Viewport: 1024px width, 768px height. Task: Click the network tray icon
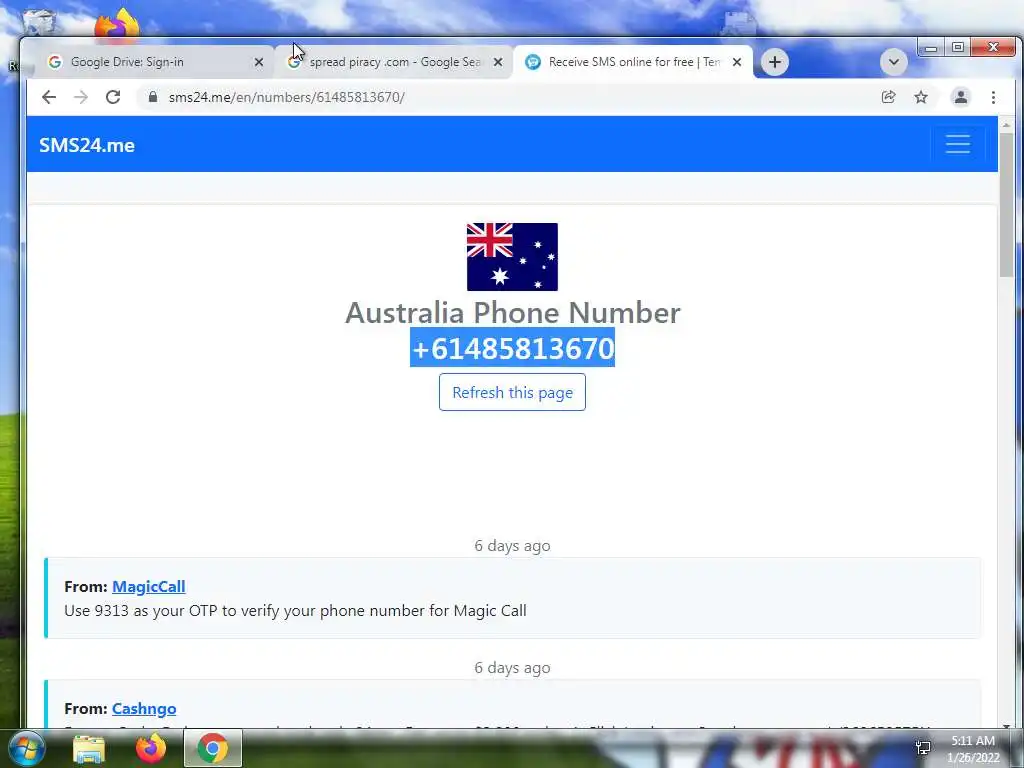(x=923, y=748)
